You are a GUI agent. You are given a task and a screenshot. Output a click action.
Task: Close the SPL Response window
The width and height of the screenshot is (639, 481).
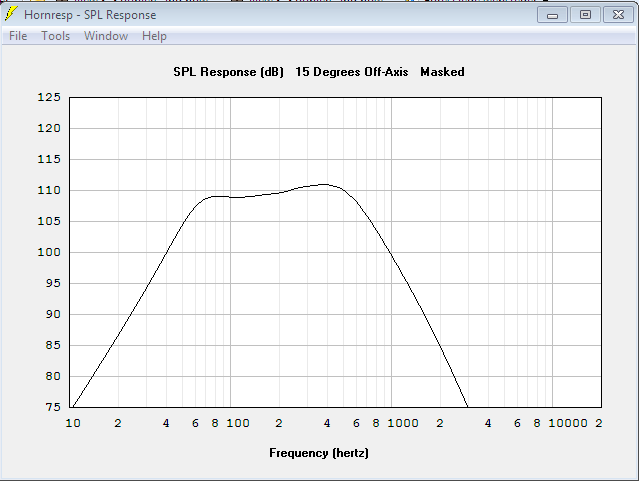[x=618, y=15]
